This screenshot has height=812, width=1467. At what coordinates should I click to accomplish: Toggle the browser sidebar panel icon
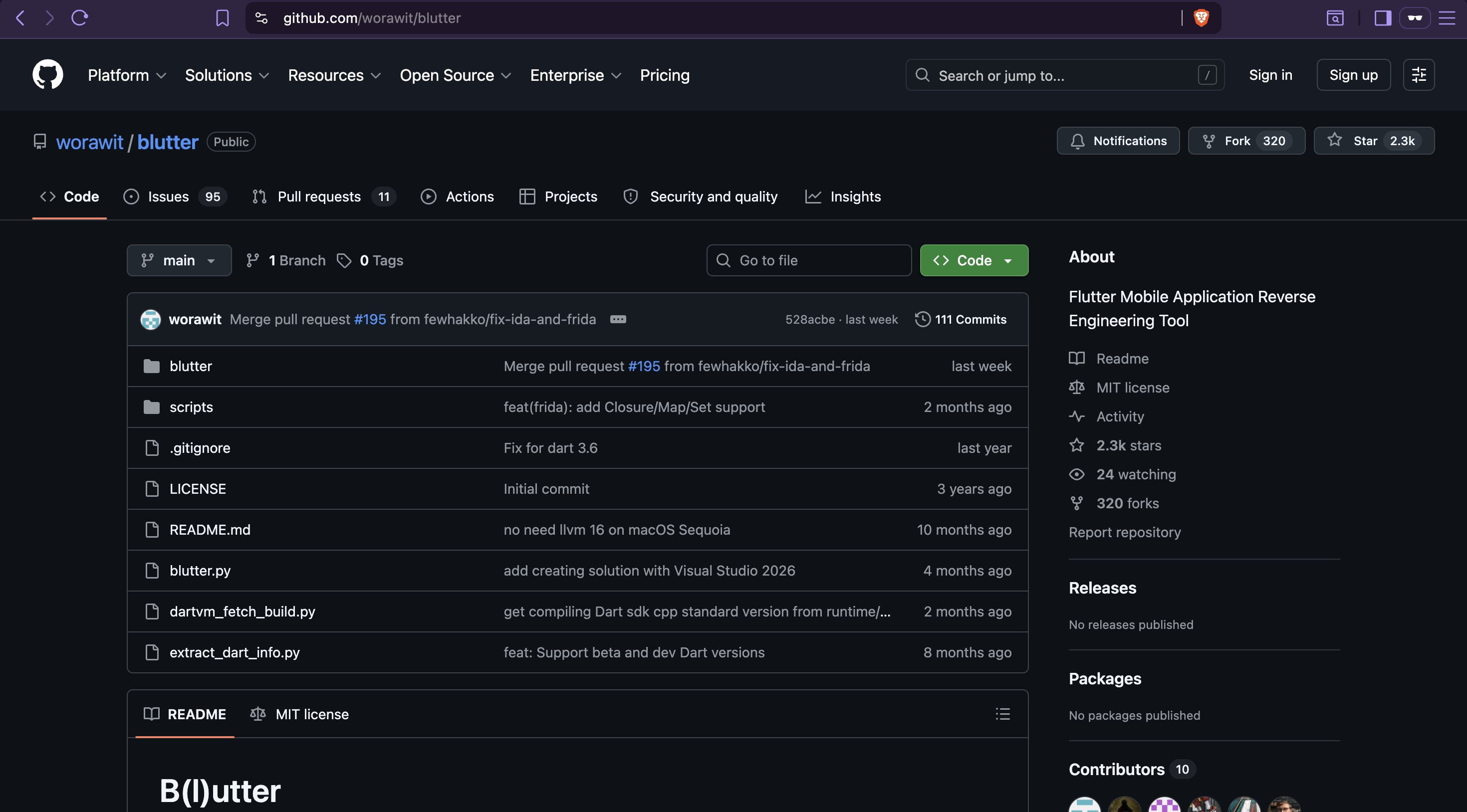[1383, 18]
